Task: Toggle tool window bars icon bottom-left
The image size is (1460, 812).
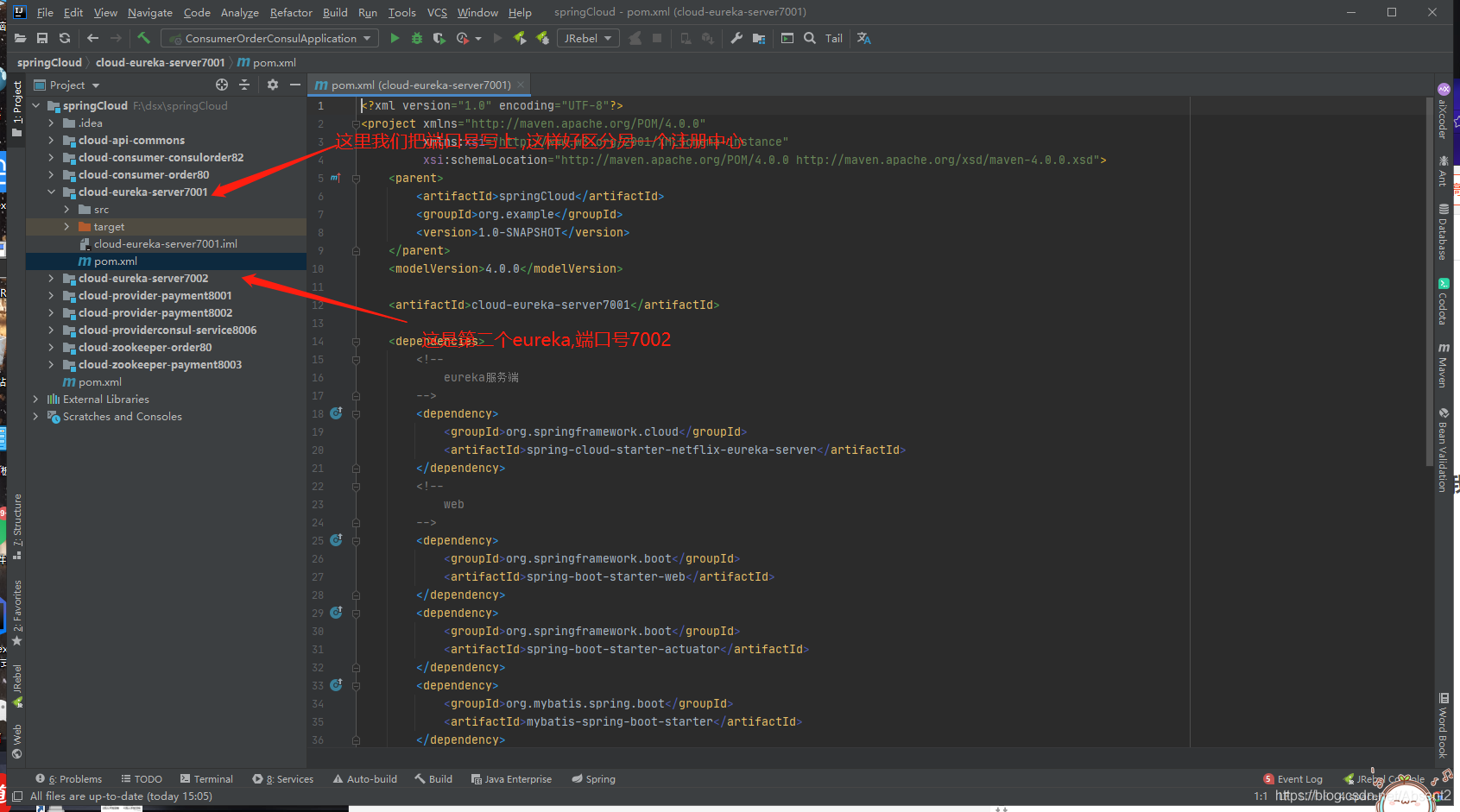Action: coord(16,796)
